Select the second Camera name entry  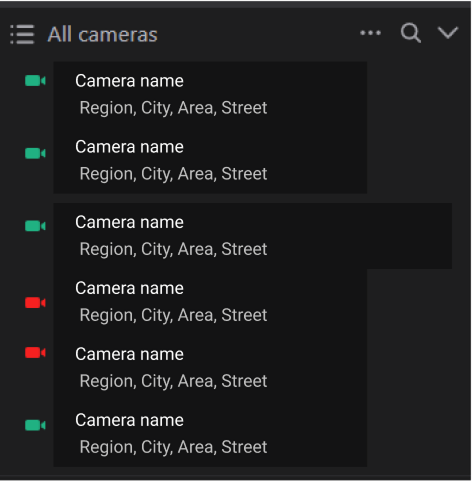tap(129, 147)
